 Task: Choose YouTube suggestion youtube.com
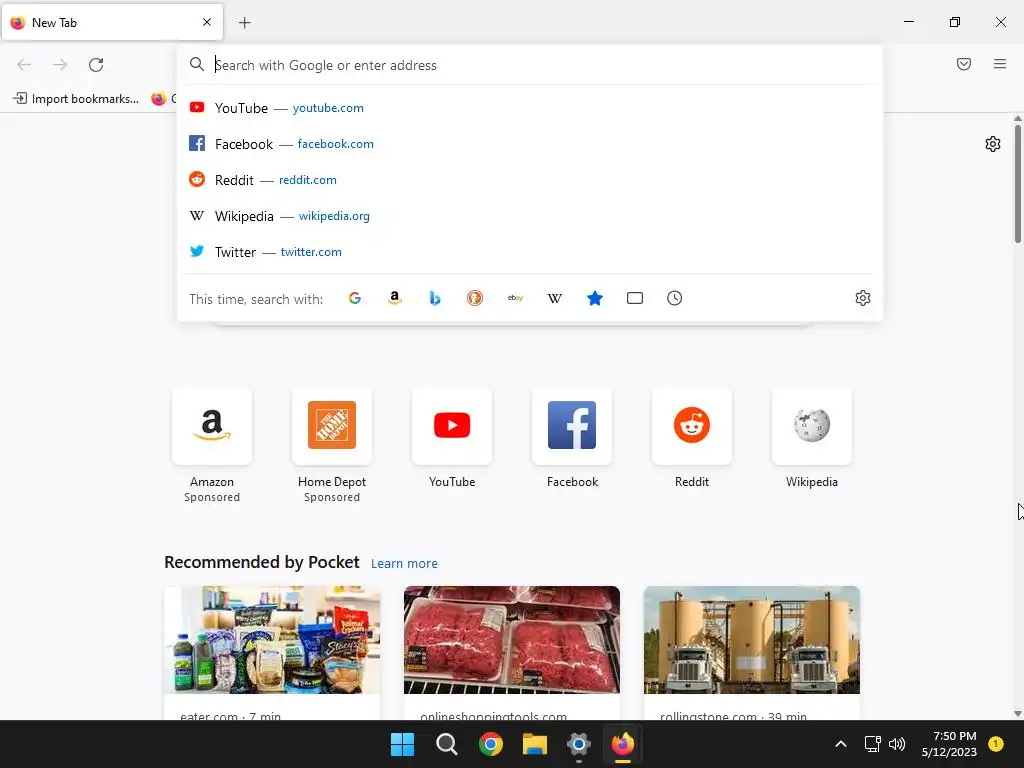[530, 108]
